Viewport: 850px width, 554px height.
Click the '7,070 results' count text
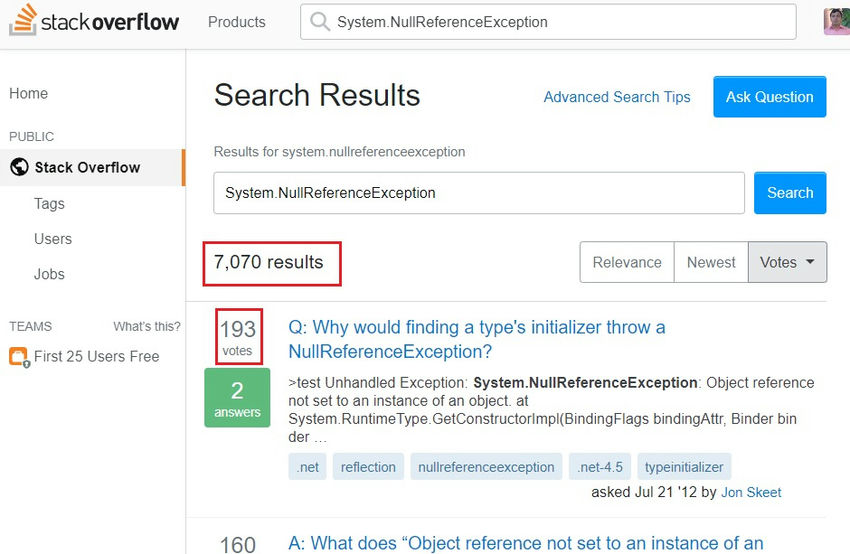pyautogui.click(x=268, y=262)
